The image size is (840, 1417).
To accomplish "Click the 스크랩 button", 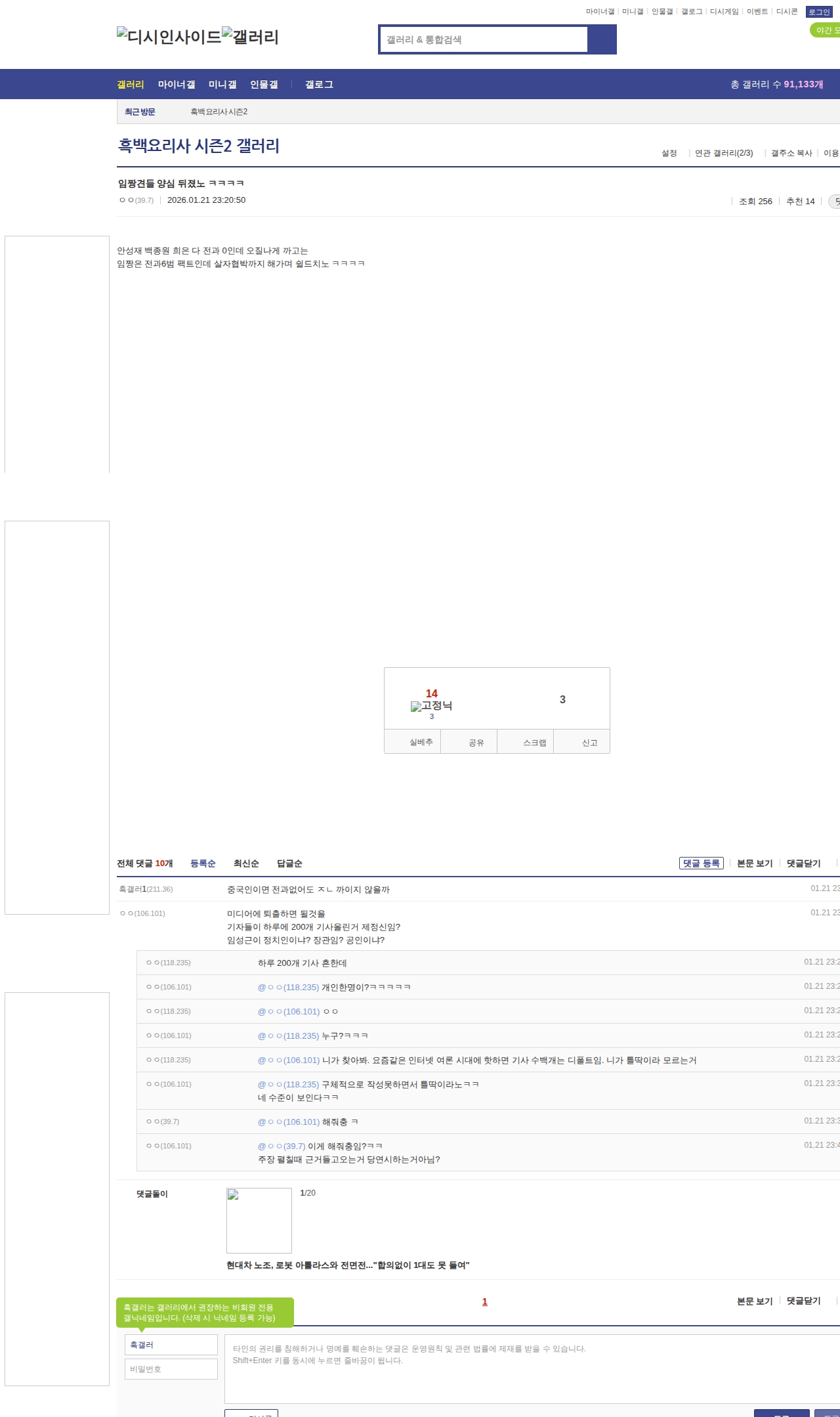I will pos(525,742).
